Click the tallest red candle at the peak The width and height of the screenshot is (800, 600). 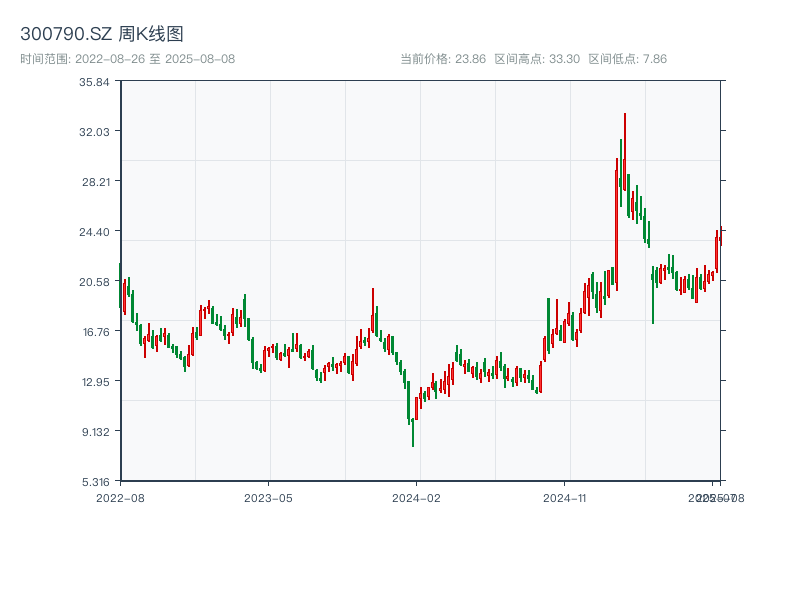tap(624, 152)
